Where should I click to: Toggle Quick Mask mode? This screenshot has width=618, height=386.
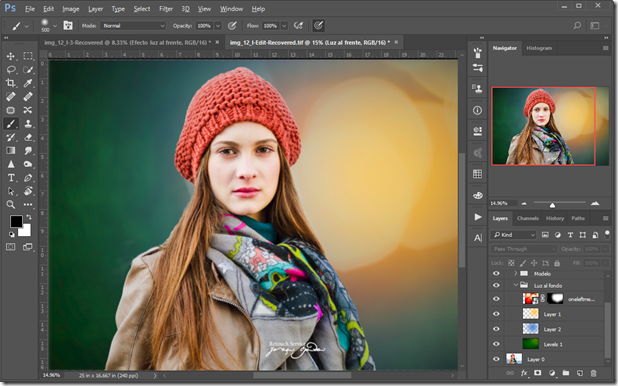tap(11, 247)
